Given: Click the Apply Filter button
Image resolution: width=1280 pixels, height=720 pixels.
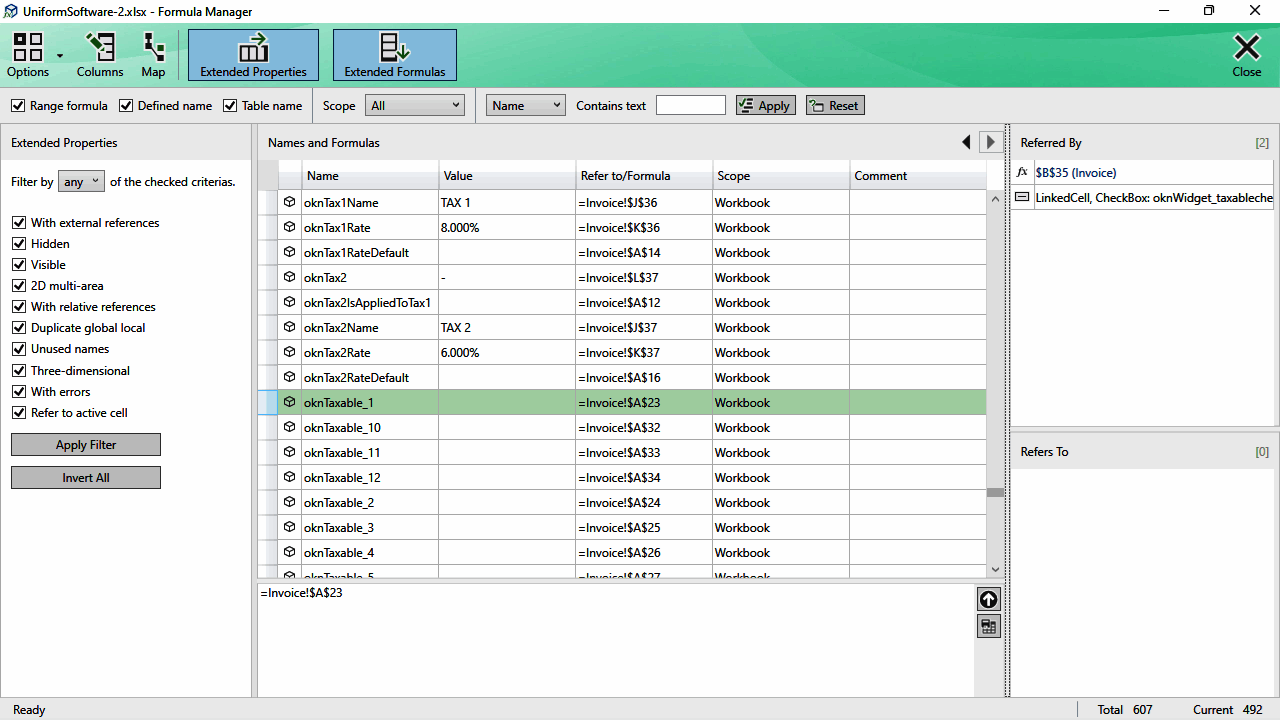Looking at the screenshot, I should click(86, 445).
